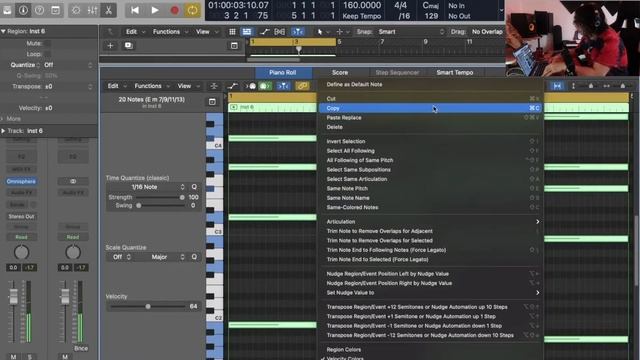Choose Cut from the context menu
Viewport: 640px width, 360px height.
(x=431, y=98)
